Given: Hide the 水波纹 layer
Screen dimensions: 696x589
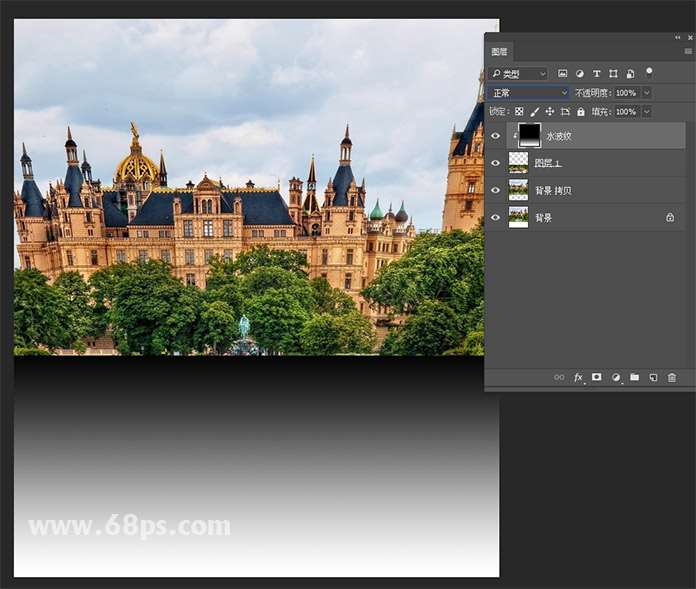Looking at the screenshot, I should tap(495, 135).
